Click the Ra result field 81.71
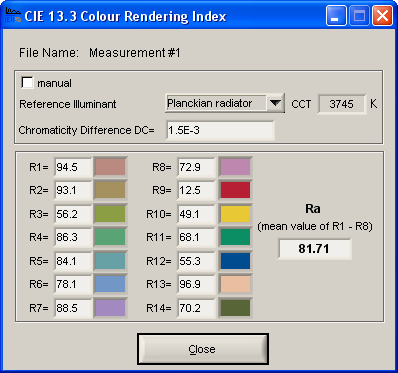Image resolution: width=398 pixels, height=373 pixels. [314, 249]
